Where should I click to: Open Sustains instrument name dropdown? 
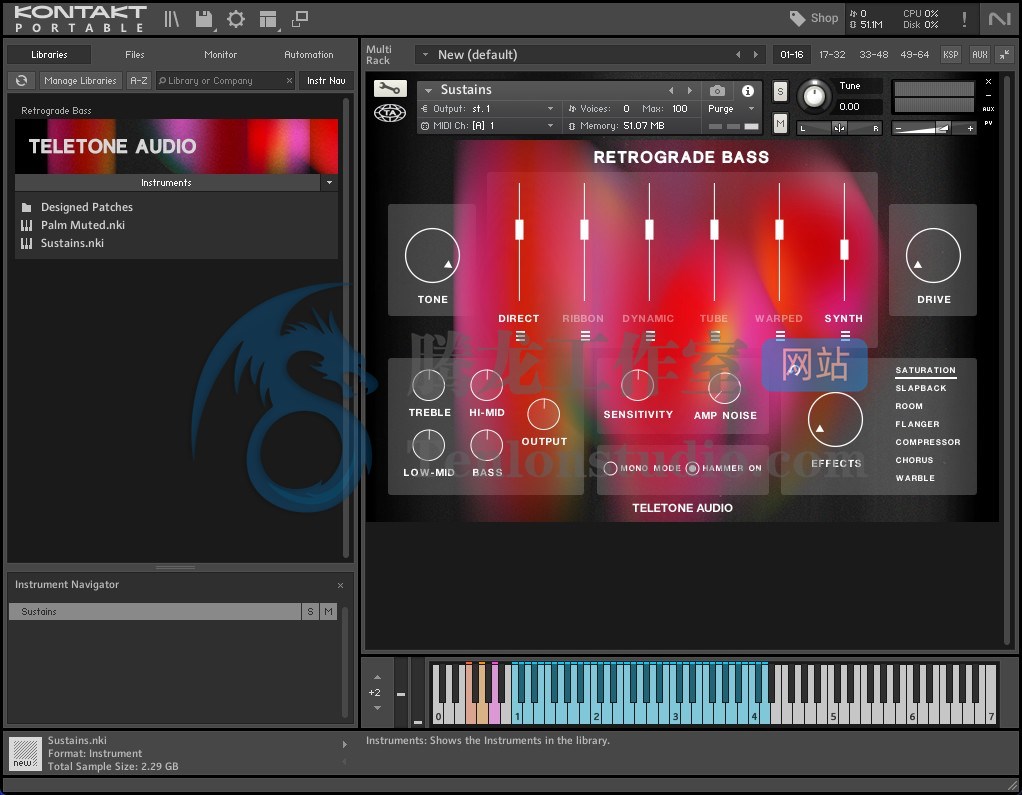pos(428,90)
